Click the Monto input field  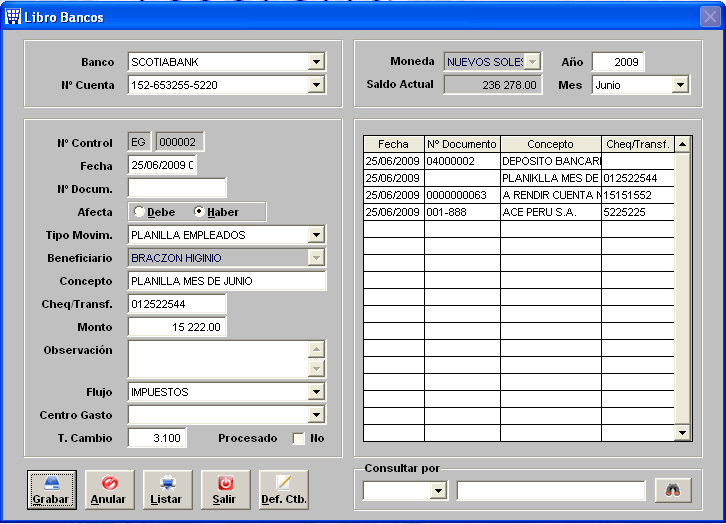177,327
